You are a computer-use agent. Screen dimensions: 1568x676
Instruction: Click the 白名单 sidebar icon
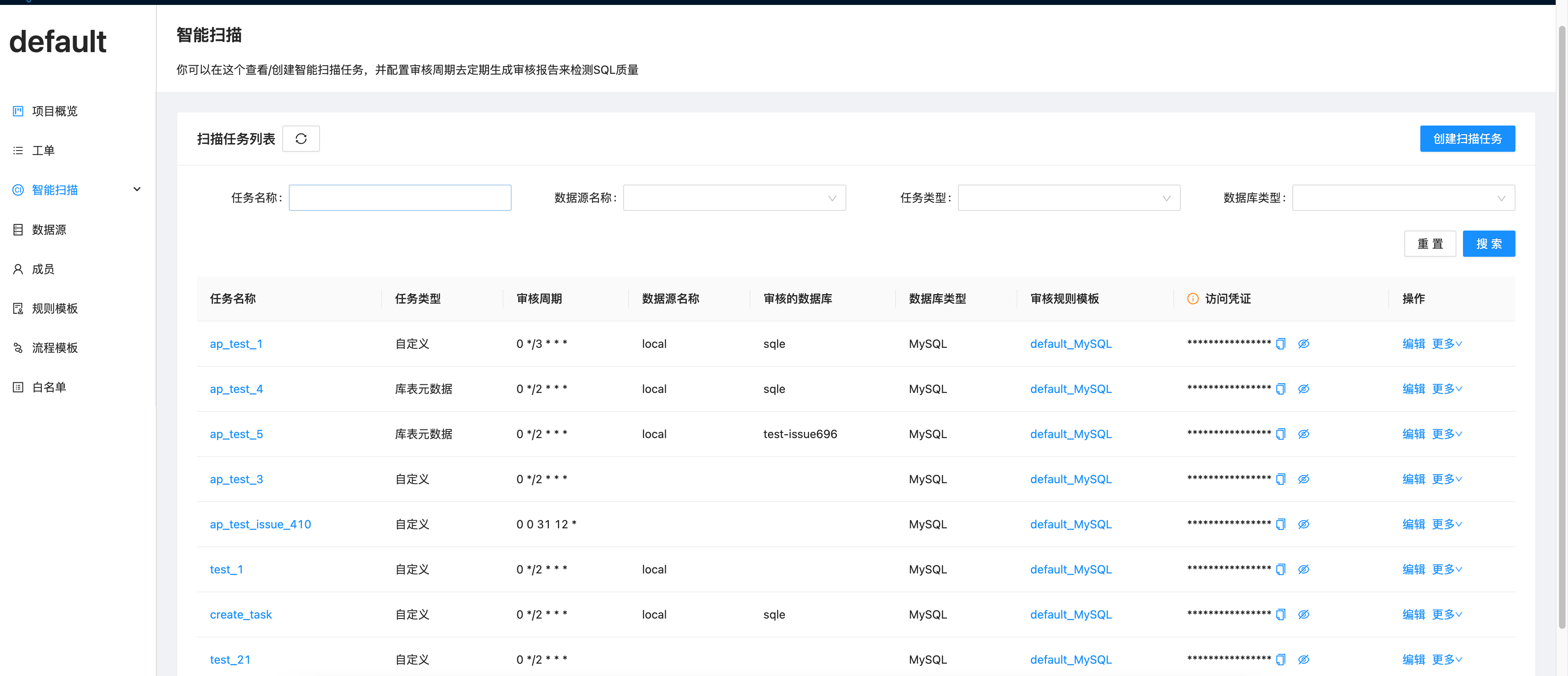point(18,386)
